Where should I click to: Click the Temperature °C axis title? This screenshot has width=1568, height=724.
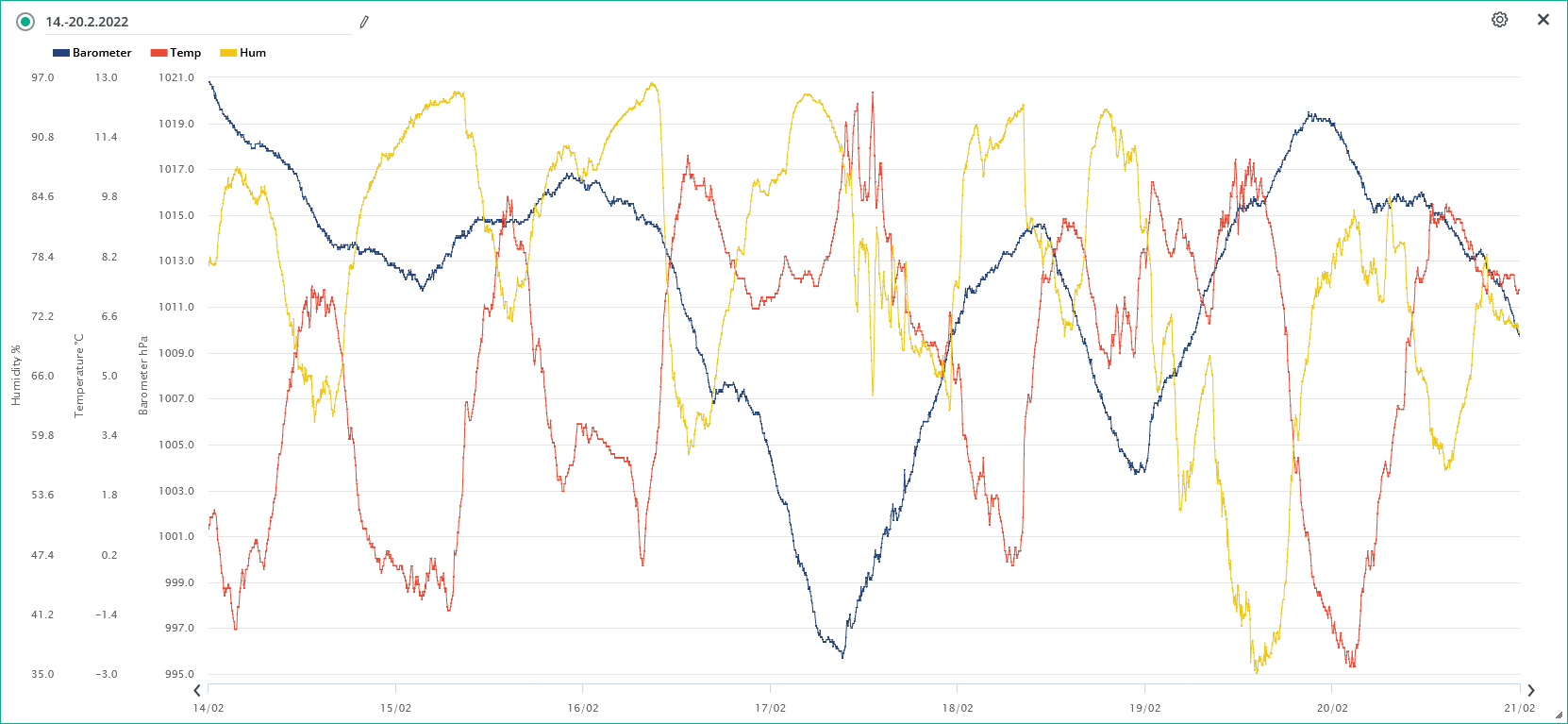79,376
